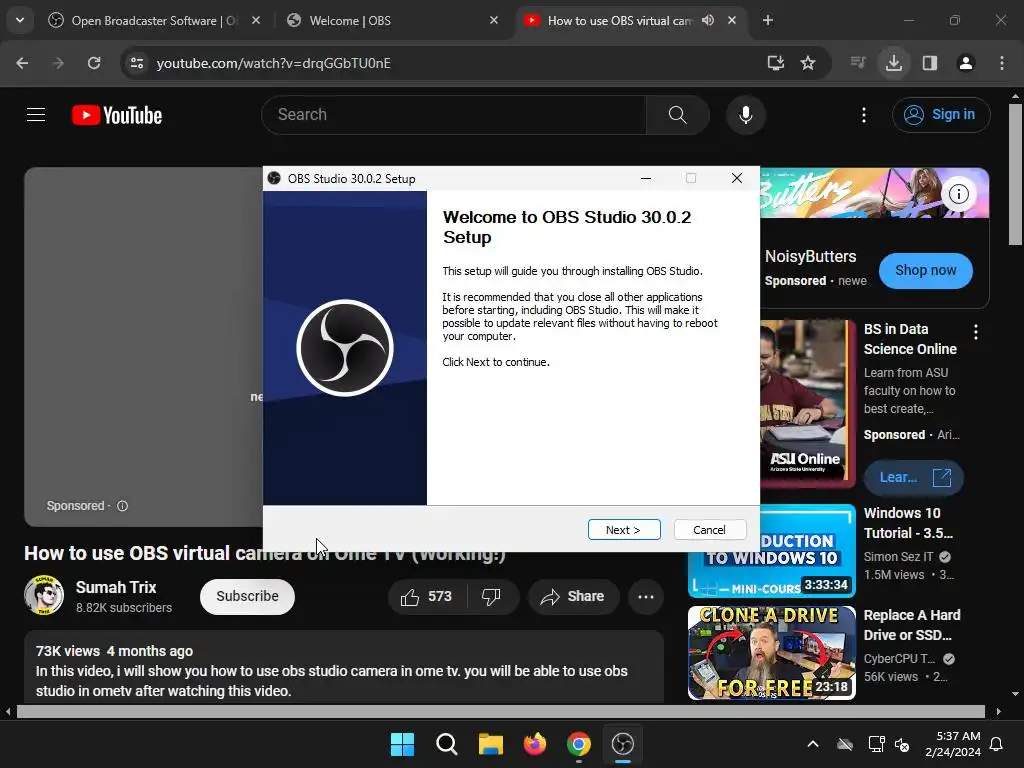
Task: Subscribe to Sumah Trix channel
Action: pyautogui.click(x=248, y=596)
